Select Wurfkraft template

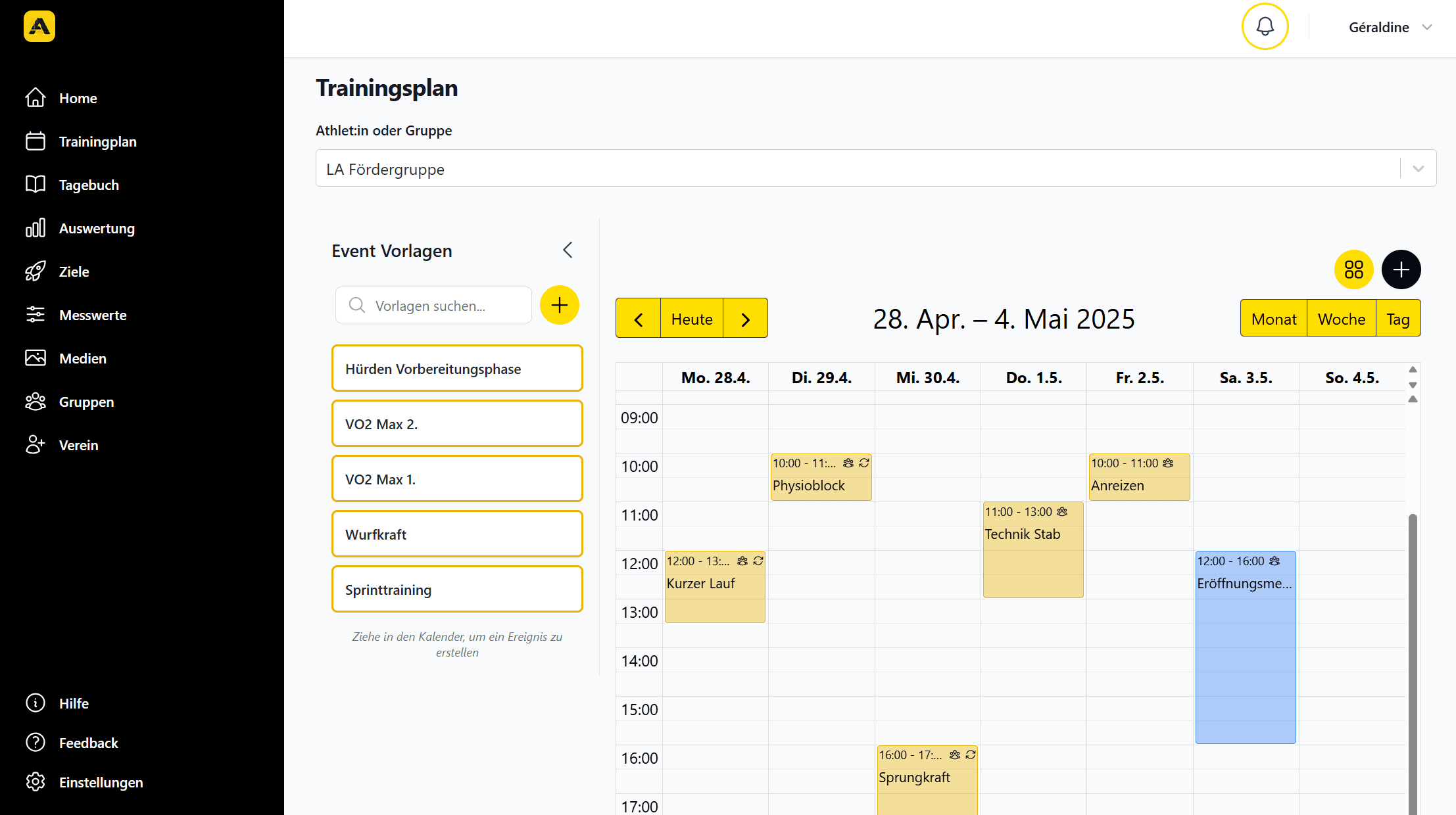click(x=457, y=534)
